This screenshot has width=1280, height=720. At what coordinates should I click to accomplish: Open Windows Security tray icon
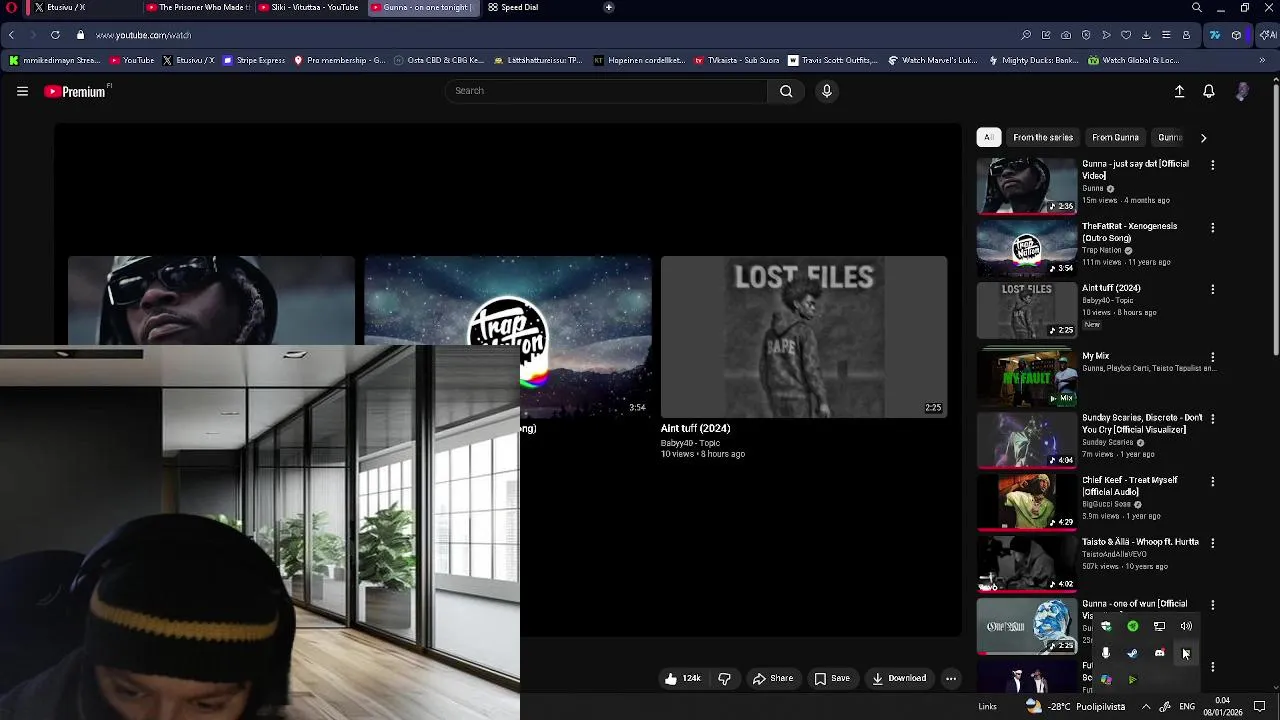[x=1106, y=626]
